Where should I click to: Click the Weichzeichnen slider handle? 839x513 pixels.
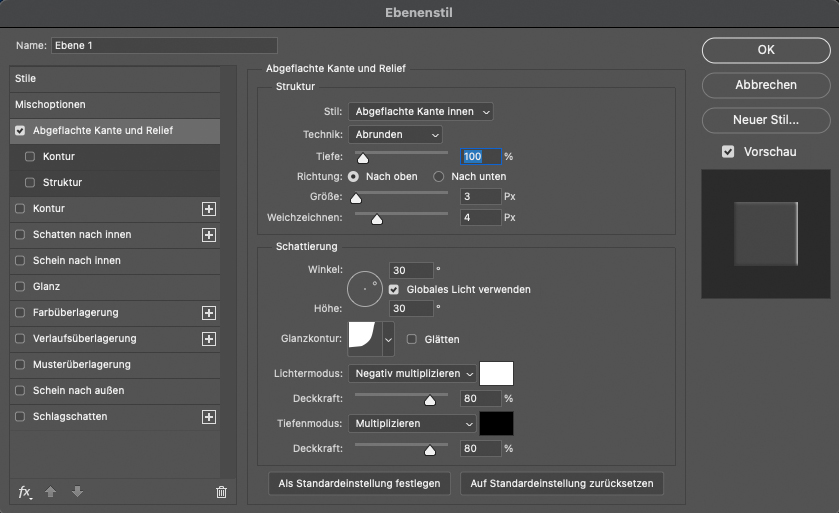point(377,219)
